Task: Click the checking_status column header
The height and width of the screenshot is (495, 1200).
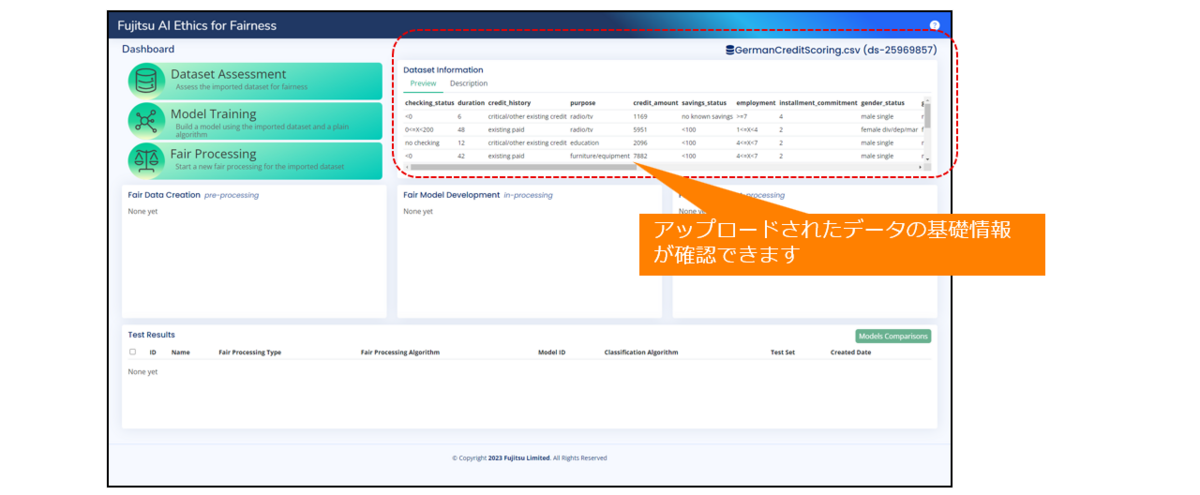Action: [x=430, y=103]
